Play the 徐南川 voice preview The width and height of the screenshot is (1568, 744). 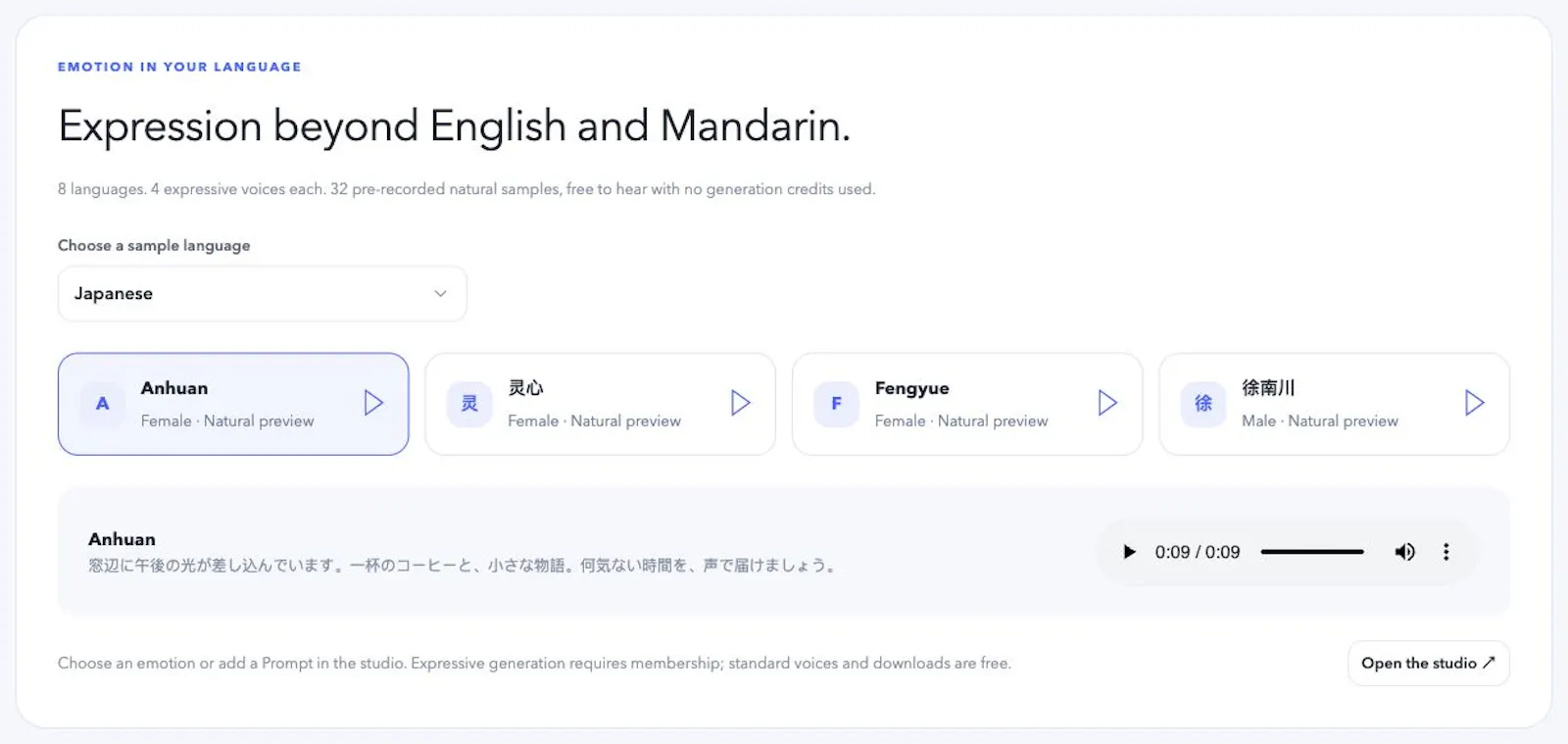click(1475, 403)
